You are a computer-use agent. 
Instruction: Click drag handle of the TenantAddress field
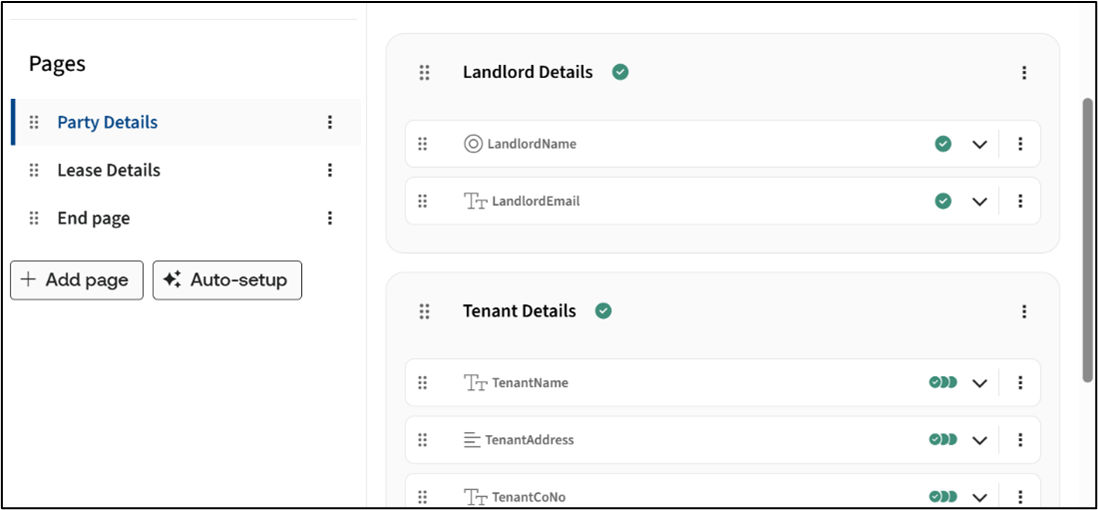[x=422, y=440]
